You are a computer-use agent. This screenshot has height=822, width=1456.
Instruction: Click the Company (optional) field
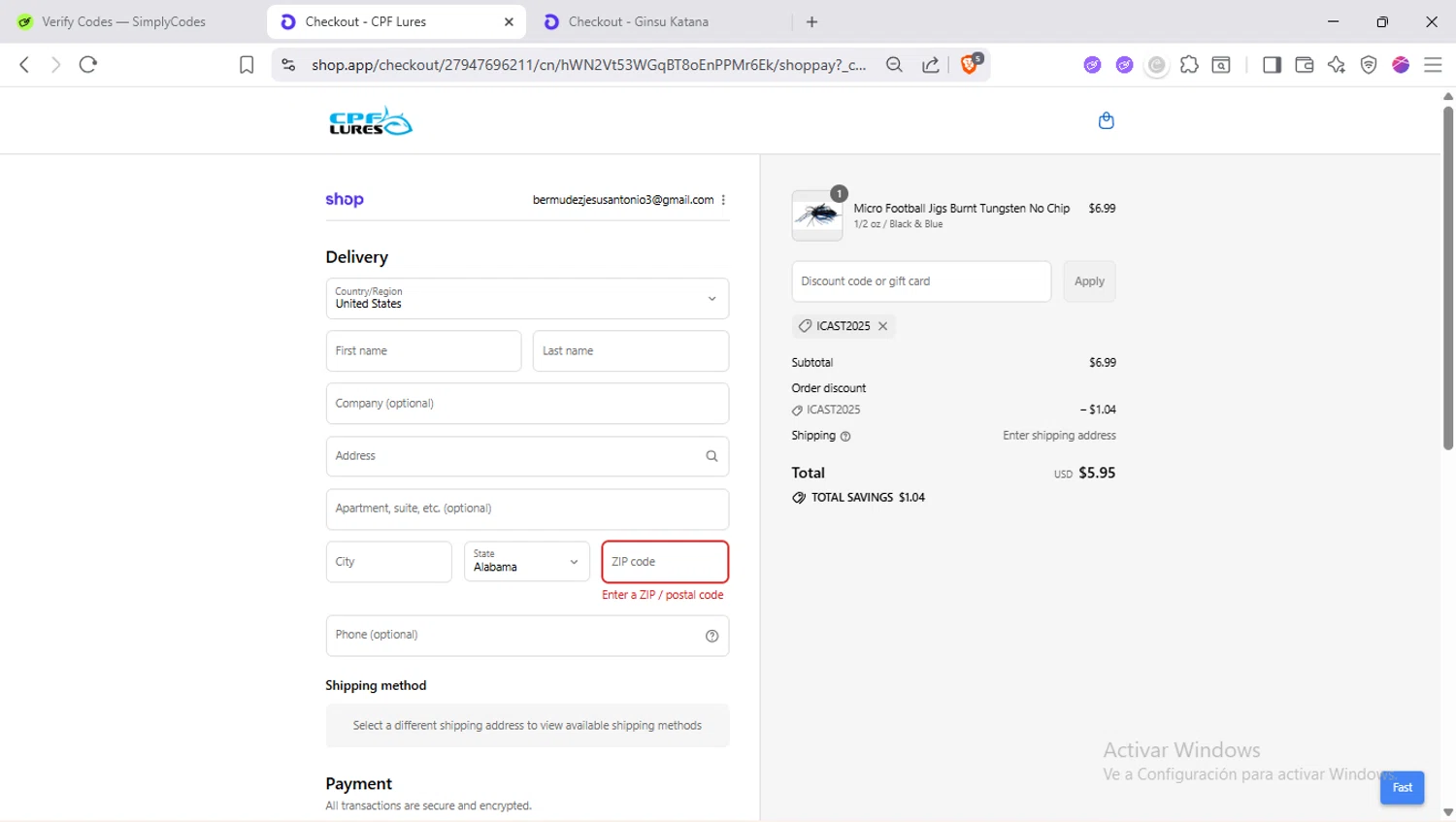click(x=527, y=404)
